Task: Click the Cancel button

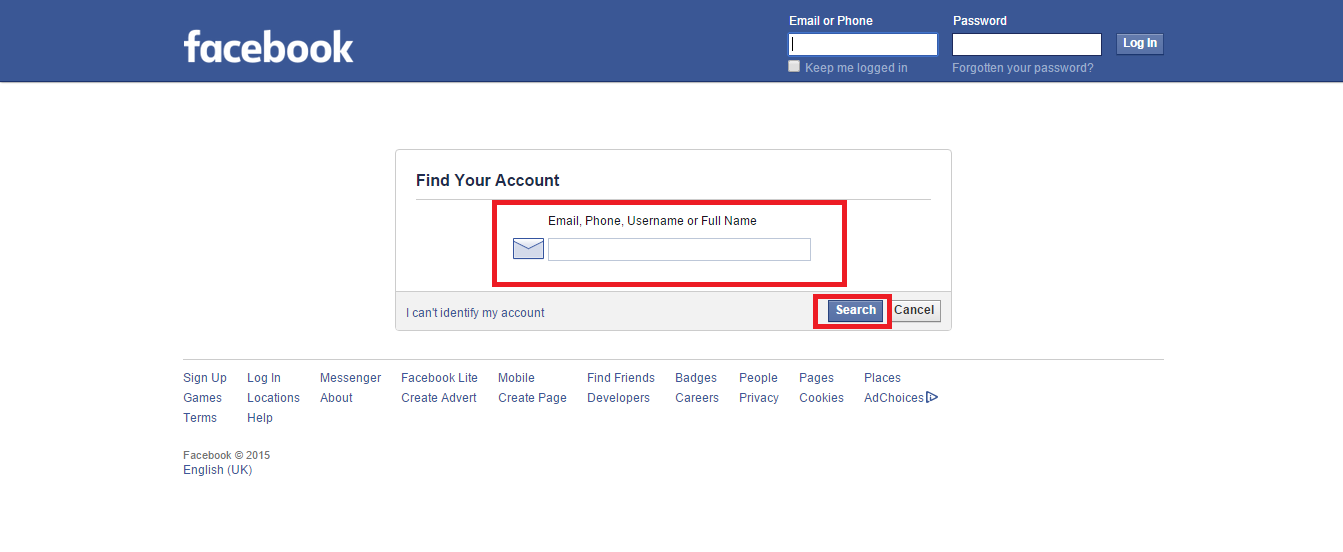Action: tap(914, 310)
